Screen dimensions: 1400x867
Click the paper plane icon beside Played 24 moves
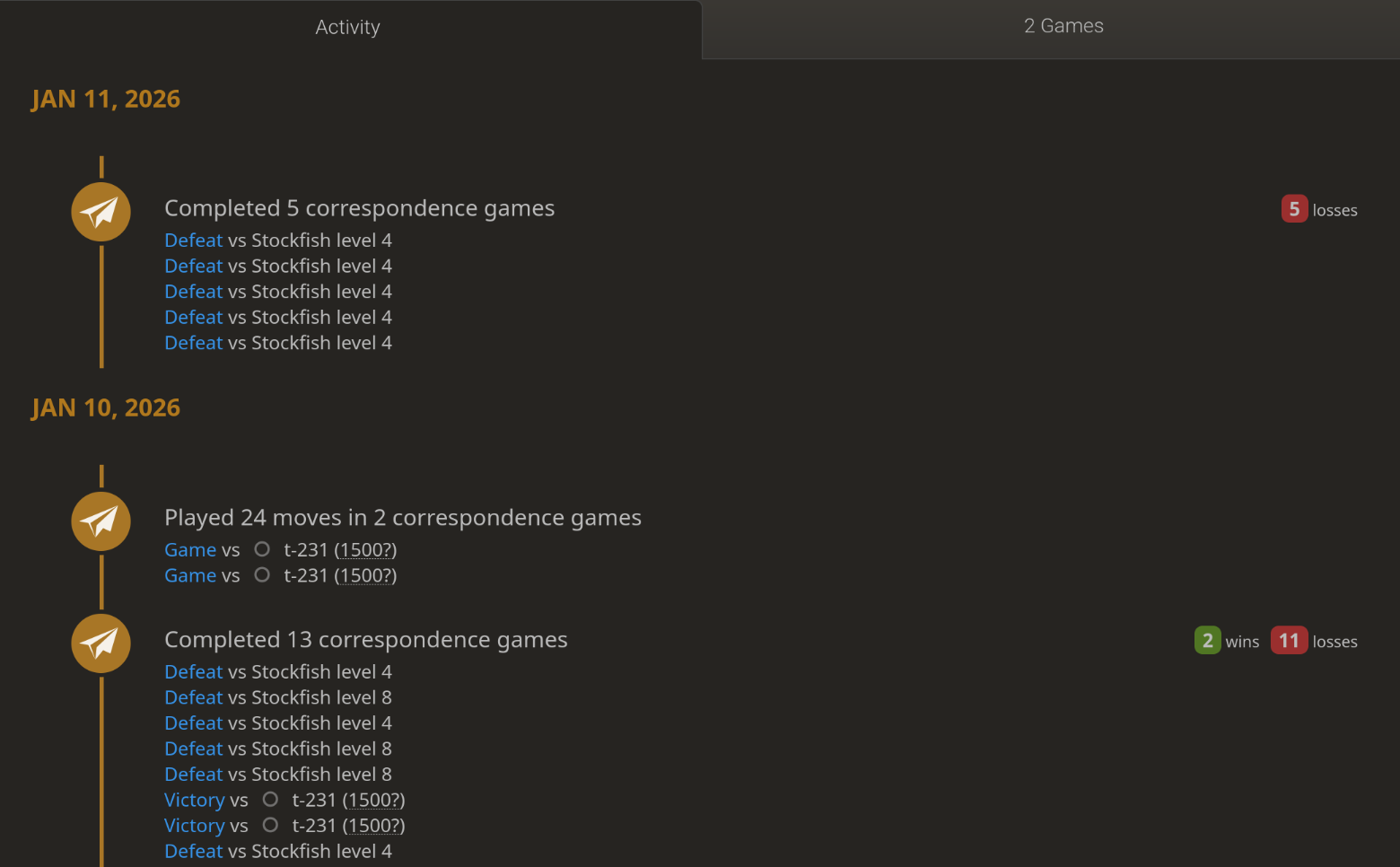click(101, 521)
